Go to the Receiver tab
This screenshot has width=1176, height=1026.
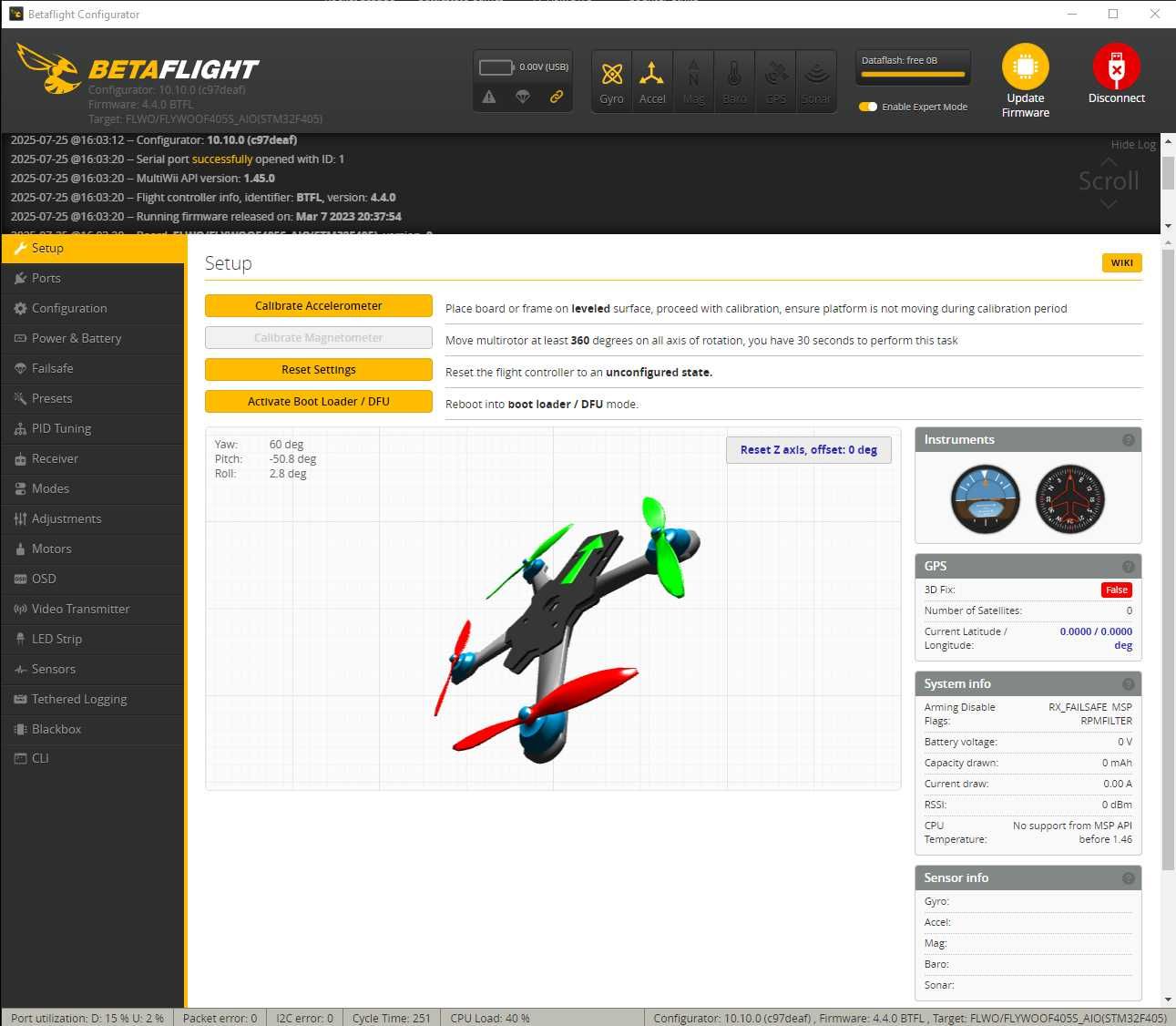[93, 458]
